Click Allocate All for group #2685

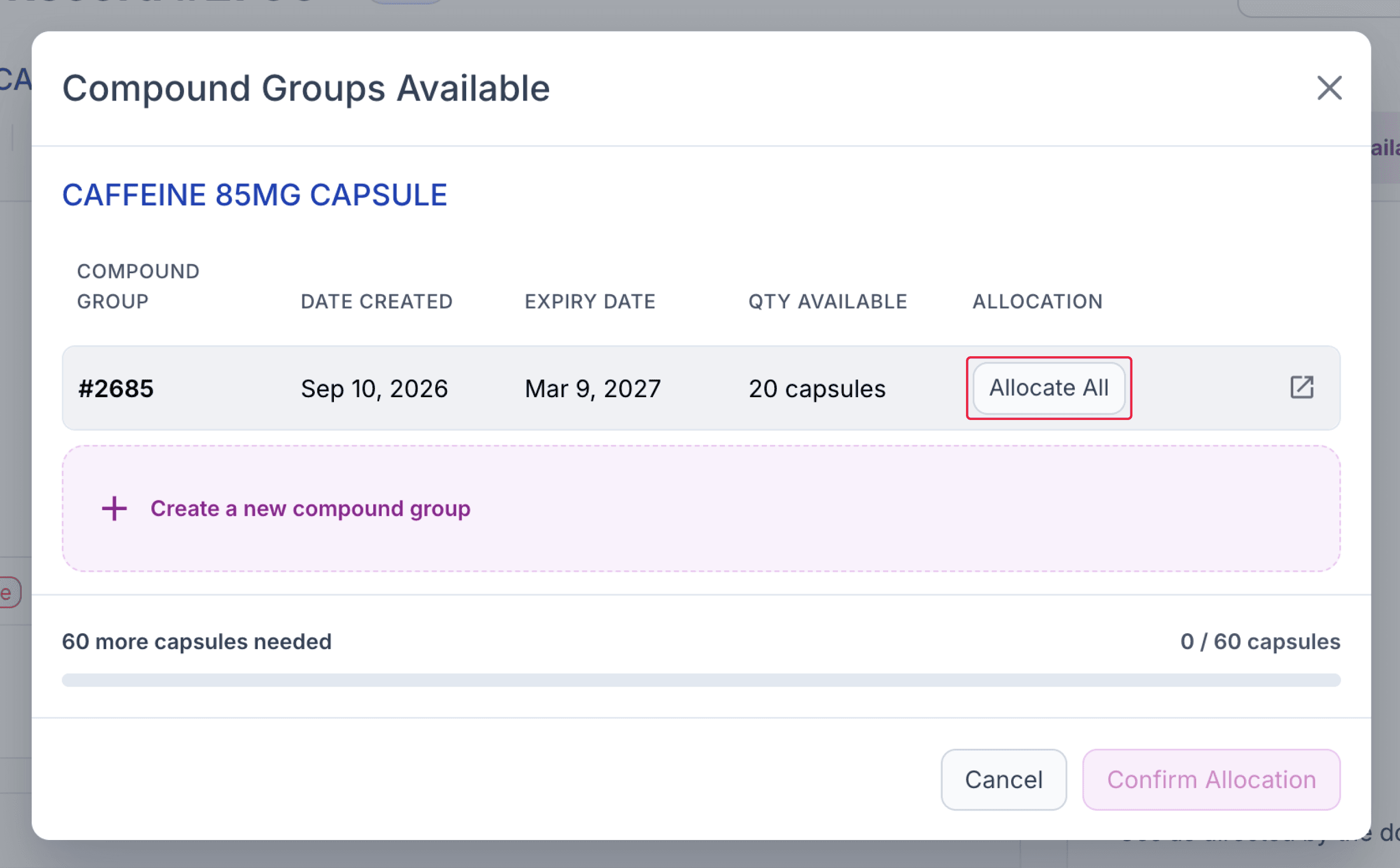pos(1049,387)
